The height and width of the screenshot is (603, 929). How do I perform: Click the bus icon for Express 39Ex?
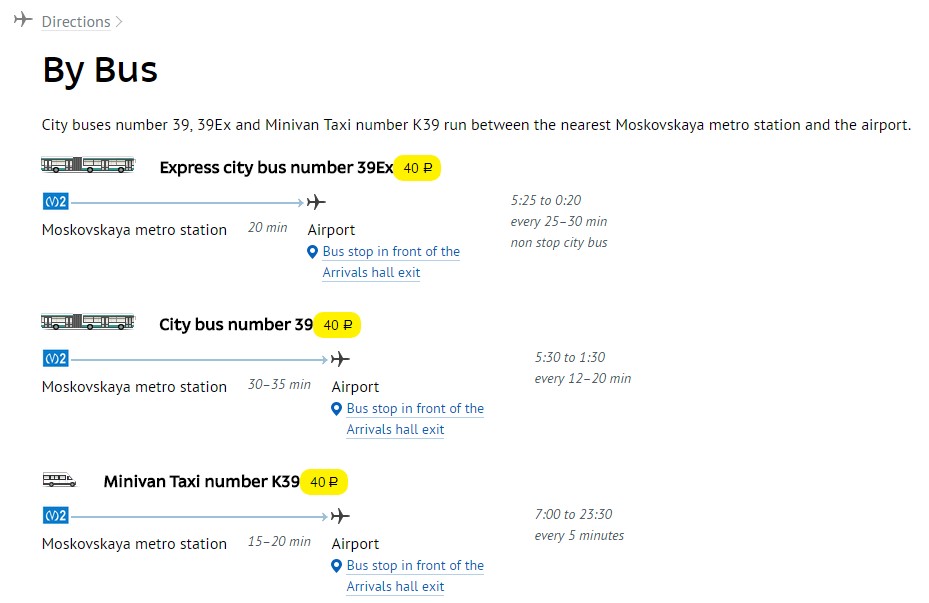[88, 165]
